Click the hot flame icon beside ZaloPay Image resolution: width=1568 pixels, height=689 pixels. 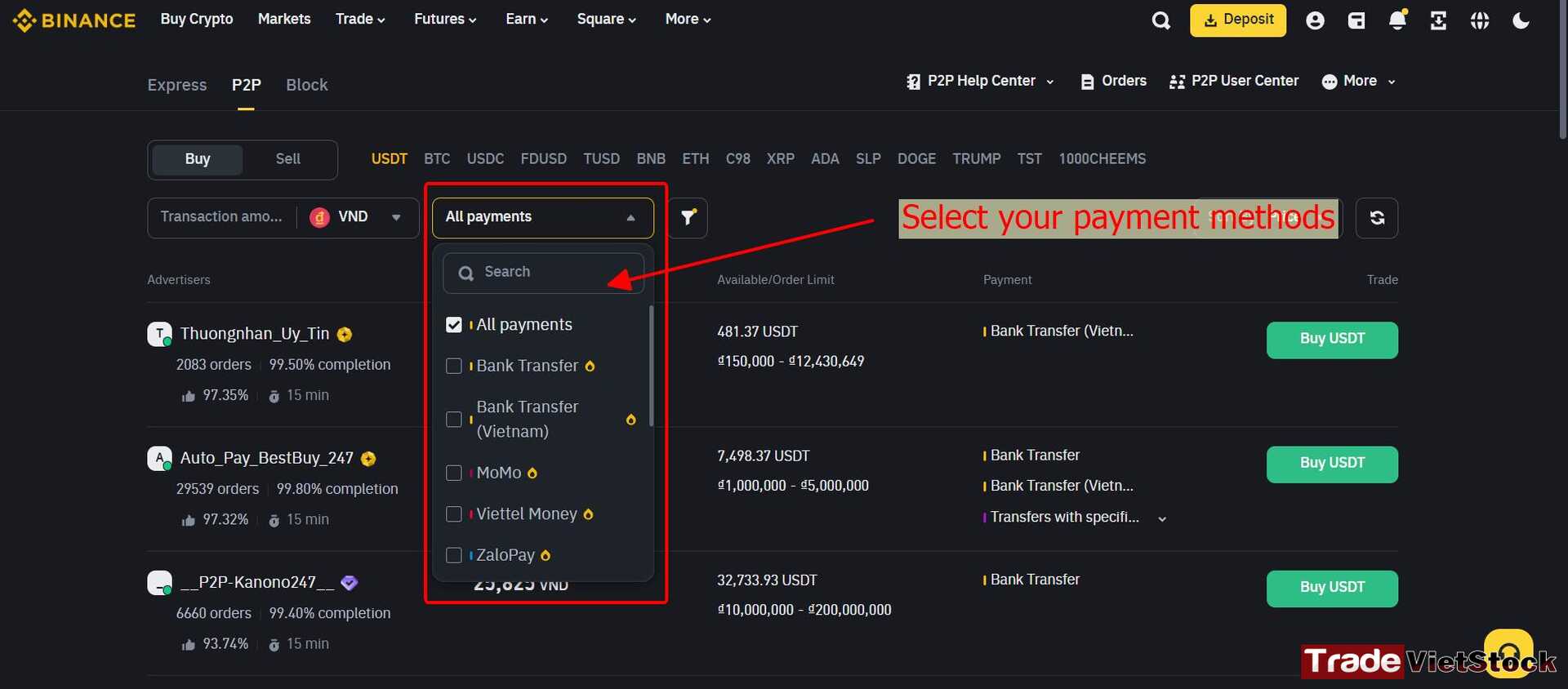546,555
